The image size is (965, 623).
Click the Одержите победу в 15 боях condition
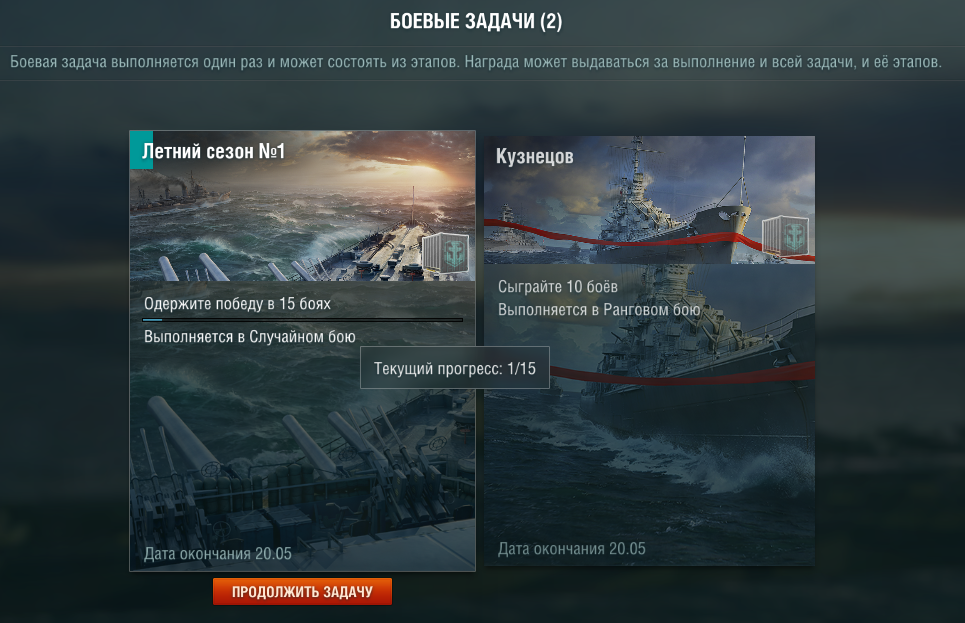pos(237,303)
